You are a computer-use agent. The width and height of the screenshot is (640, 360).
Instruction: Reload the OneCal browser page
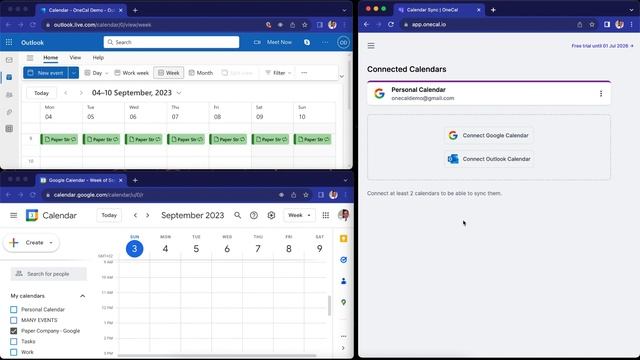[x=391, y=24]
